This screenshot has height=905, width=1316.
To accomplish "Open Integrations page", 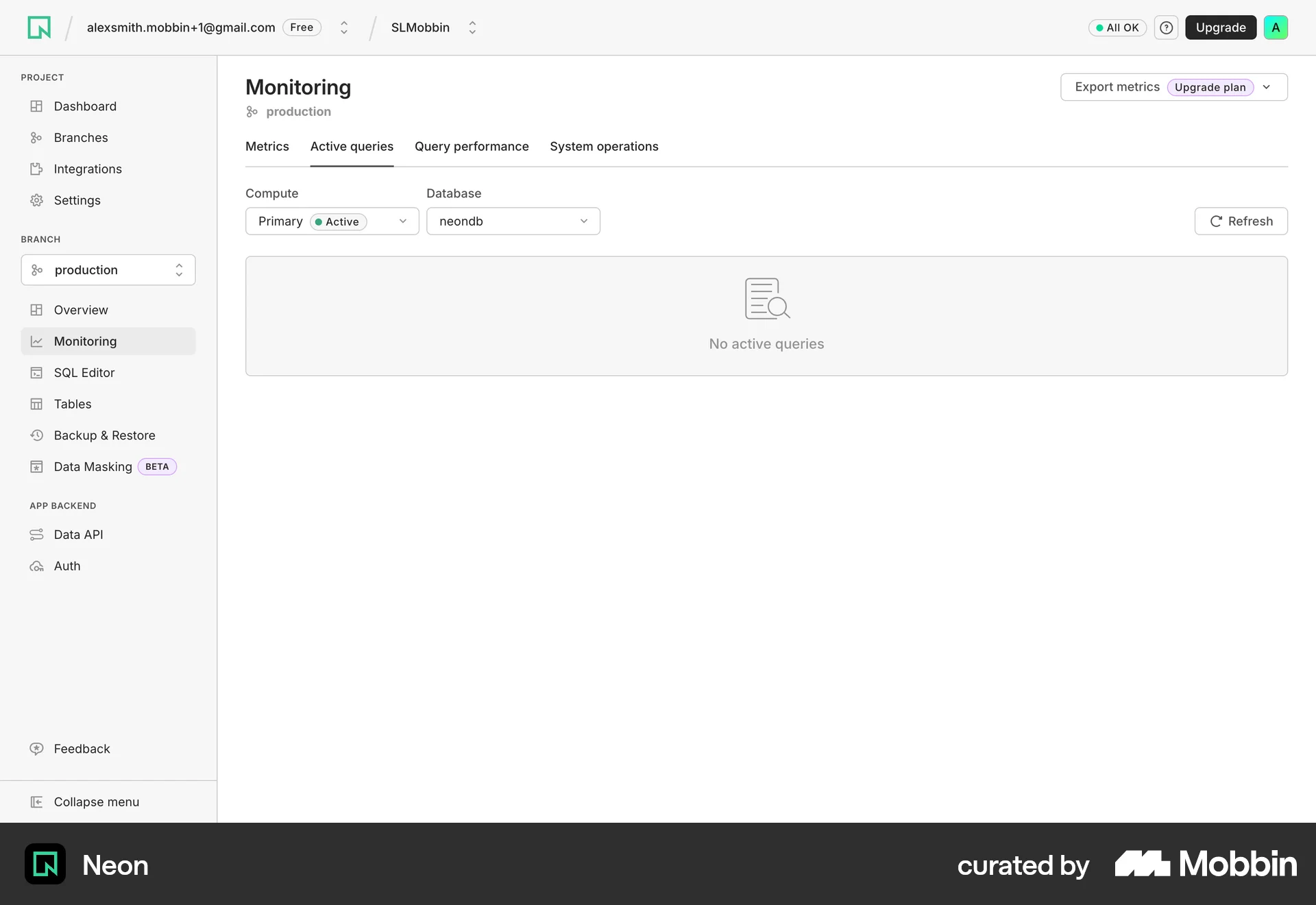I will click(x=108, y=169).
